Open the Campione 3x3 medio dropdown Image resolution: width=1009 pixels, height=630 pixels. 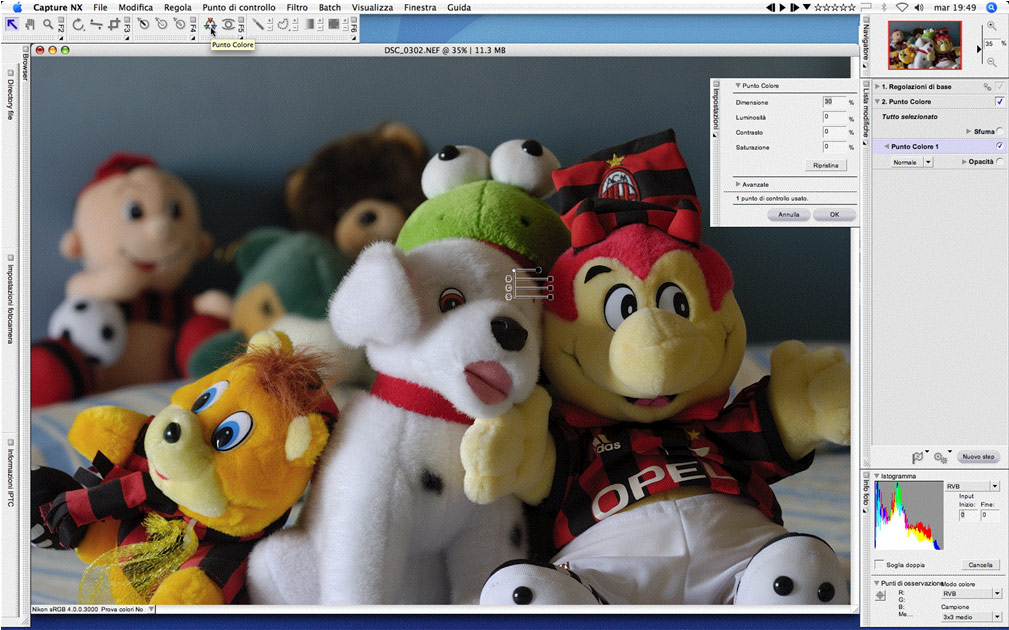(x=972, y=617)
